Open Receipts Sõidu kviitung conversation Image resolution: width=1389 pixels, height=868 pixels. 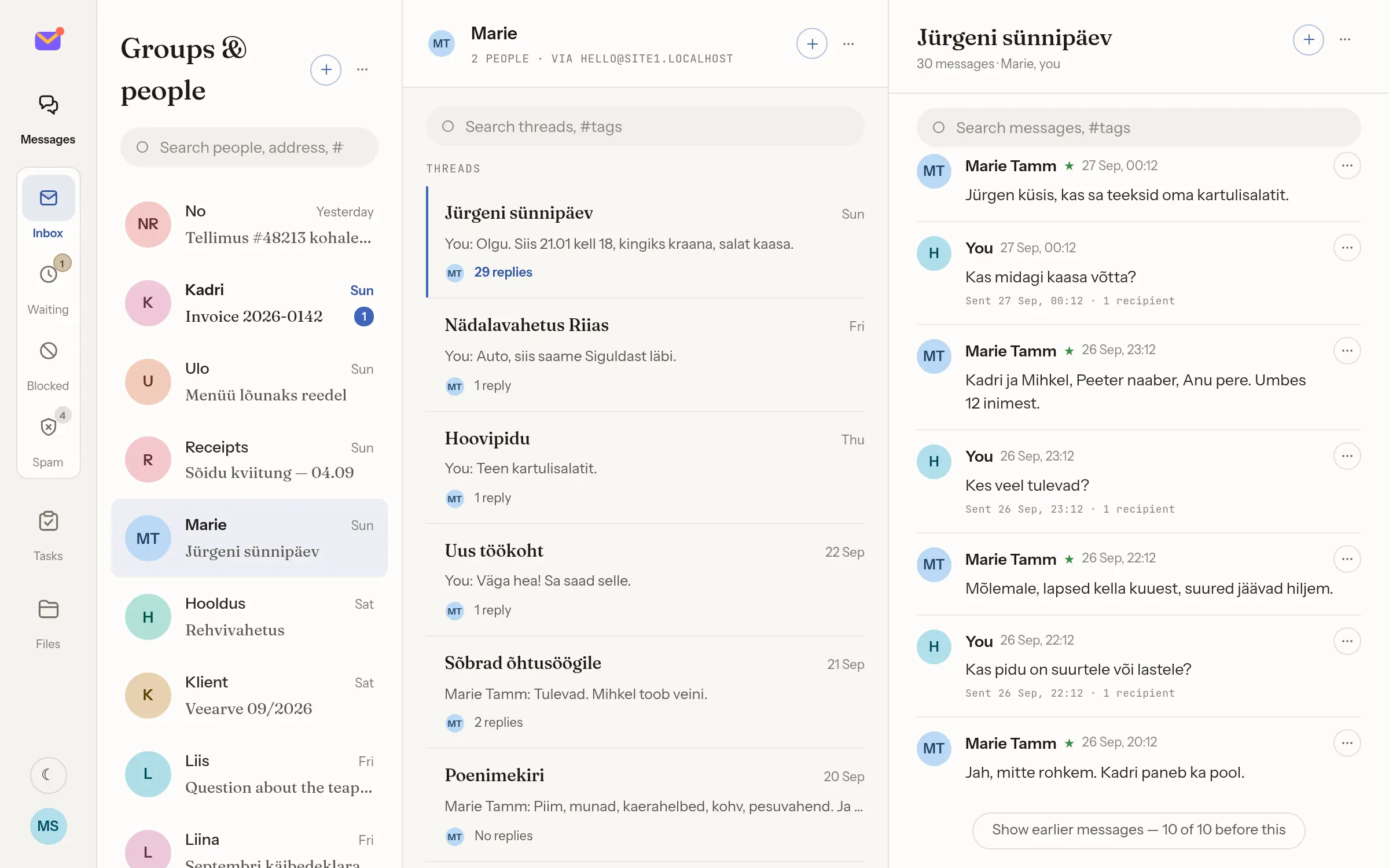point(249,460)
